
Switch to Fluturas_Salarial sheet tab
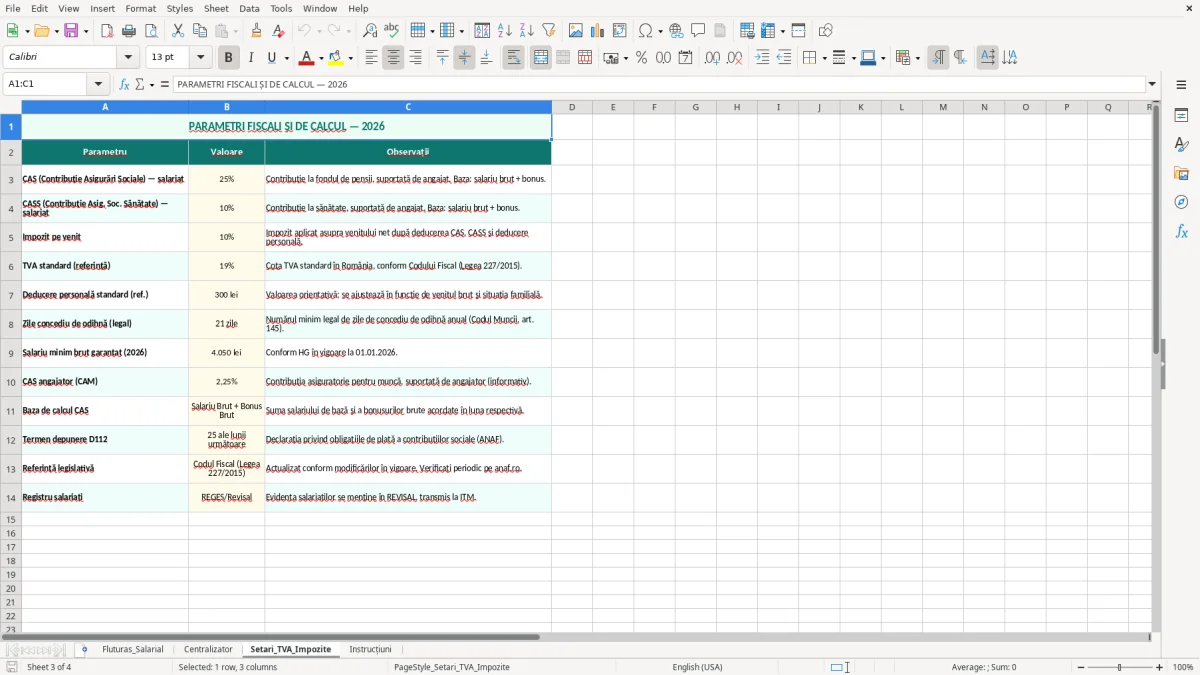(x=132, y=649)
